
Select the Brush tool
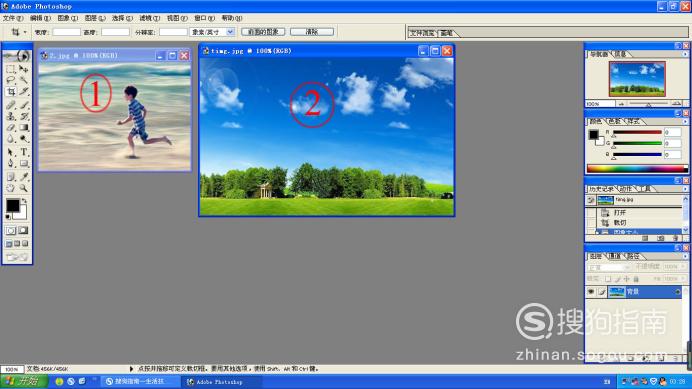24,105
